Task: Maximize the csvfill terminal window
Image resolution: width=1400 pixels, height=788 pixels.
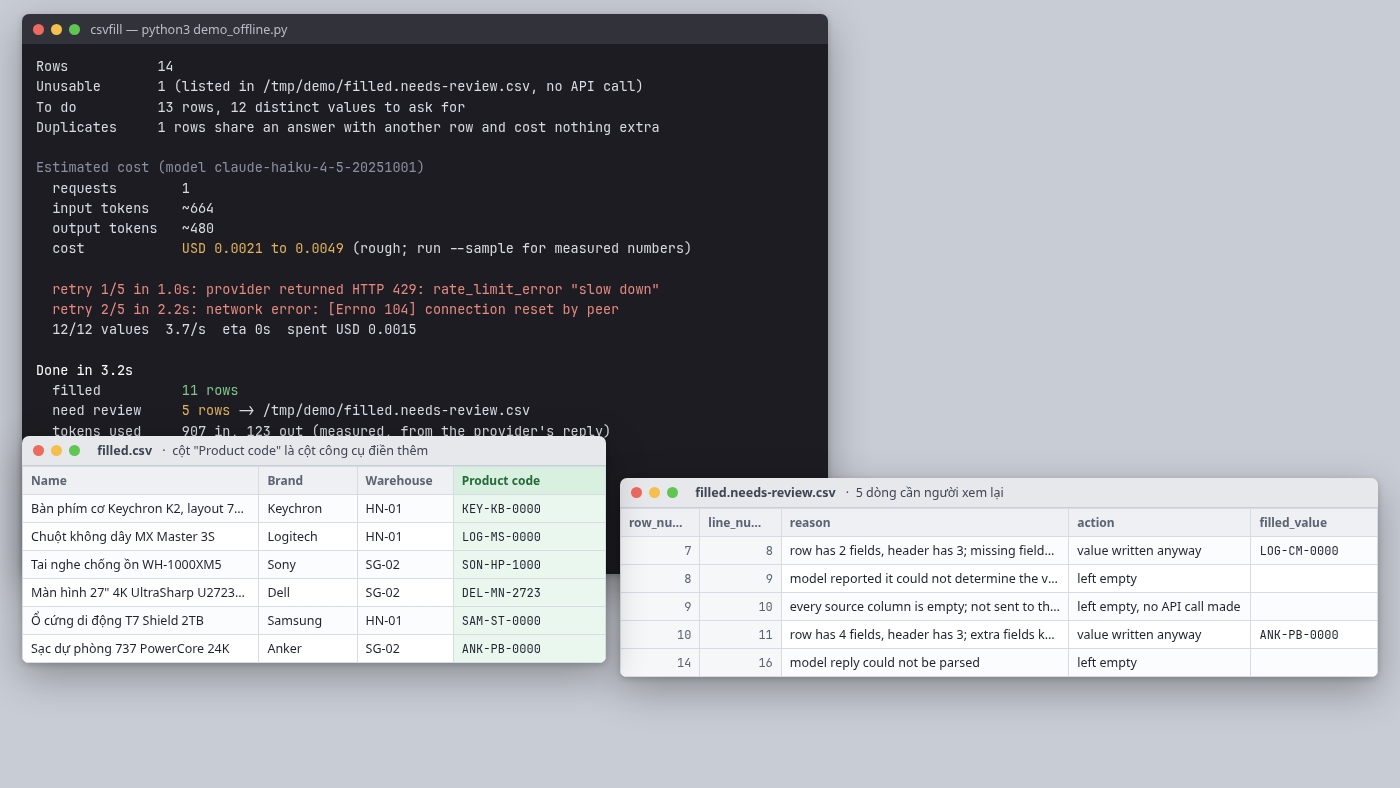Action: pyautogui.click(x=74, y=30)
